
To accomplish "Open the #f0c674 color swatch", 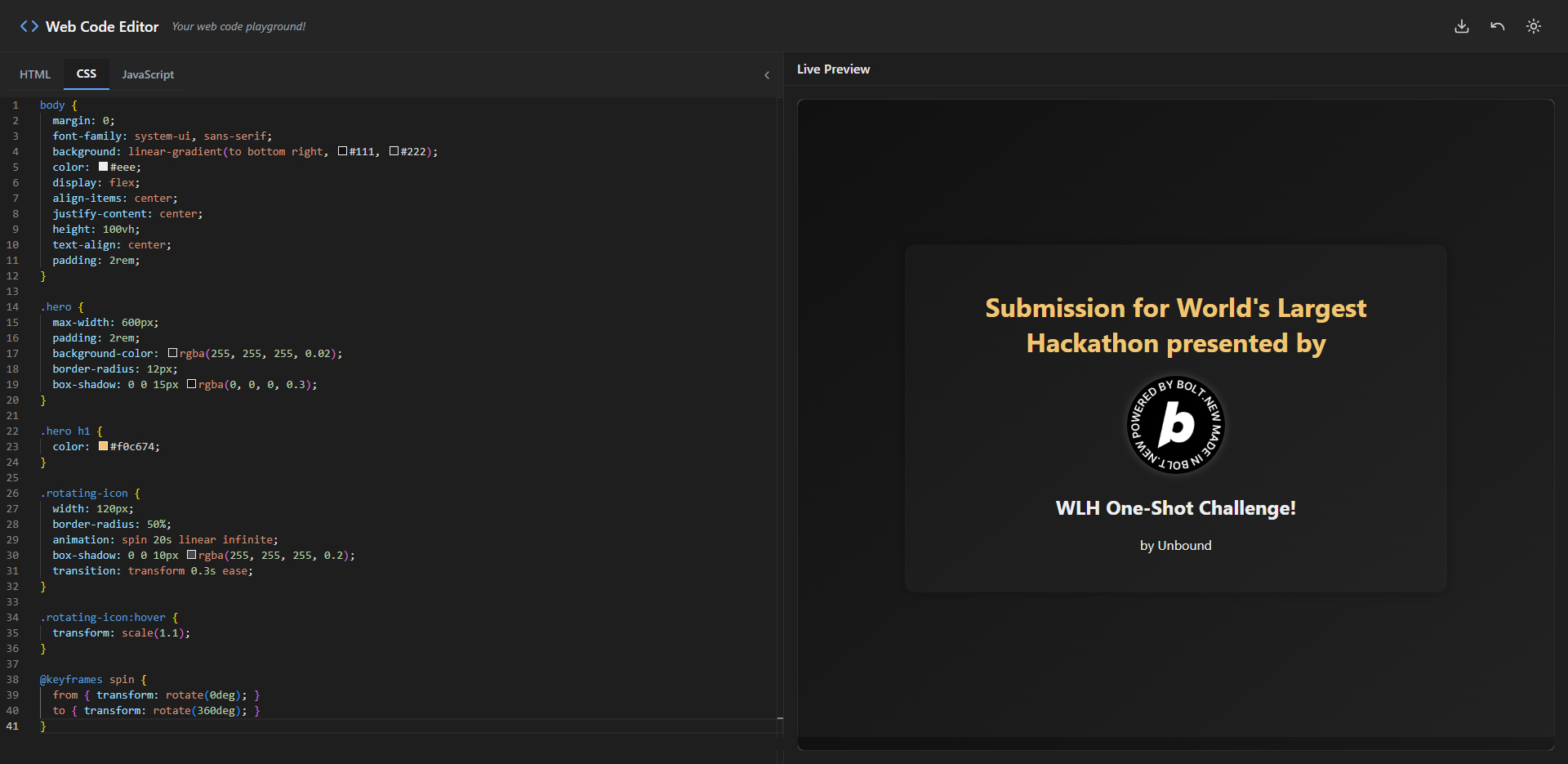I will pyautogui.click(x=104, y=446).
